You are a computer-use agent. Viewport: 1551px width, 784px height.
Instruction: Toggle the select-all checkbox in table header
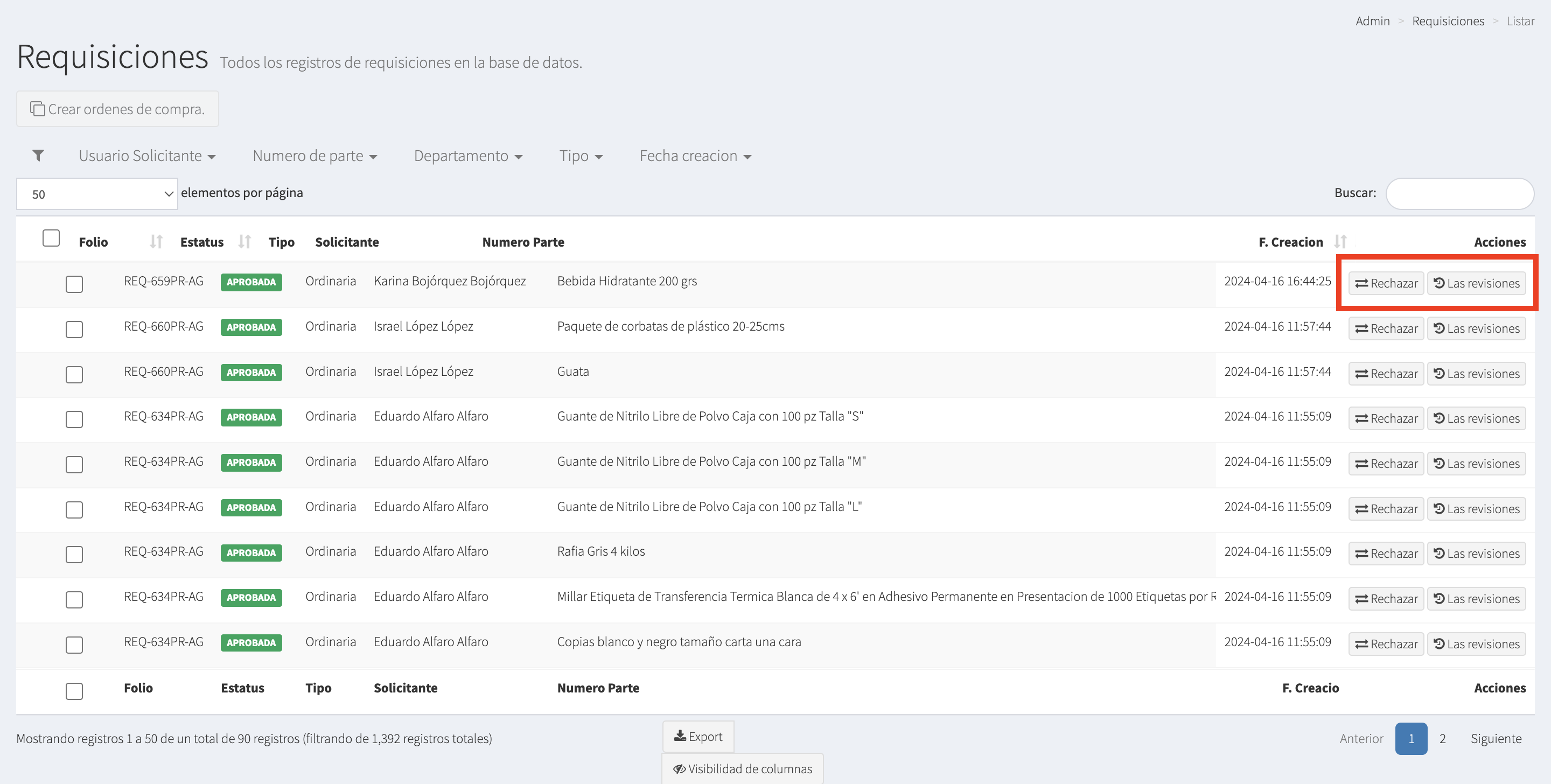pos(51,239)
